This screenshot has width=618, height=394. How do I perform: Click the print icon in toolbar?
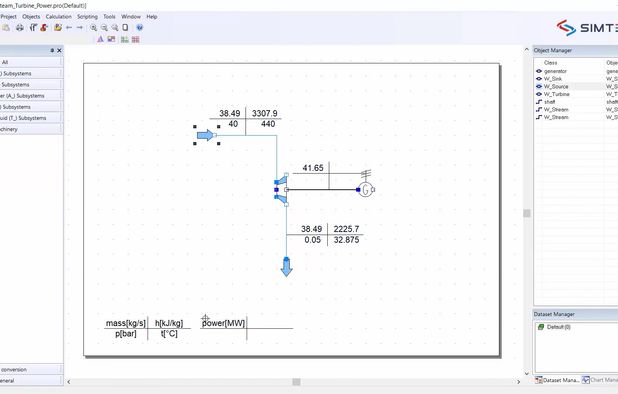point(20,28)
